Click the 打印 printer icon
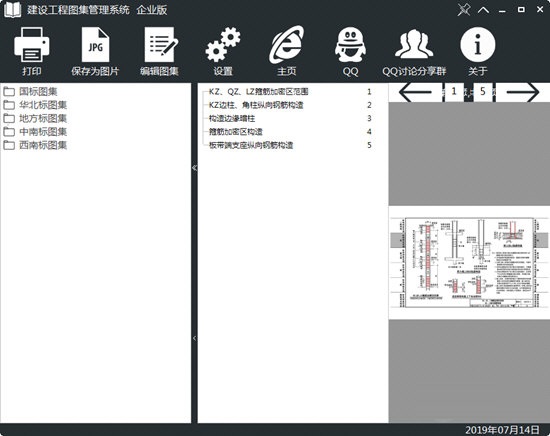The height and width of the screenshot is (436, 550). [32, 45]
